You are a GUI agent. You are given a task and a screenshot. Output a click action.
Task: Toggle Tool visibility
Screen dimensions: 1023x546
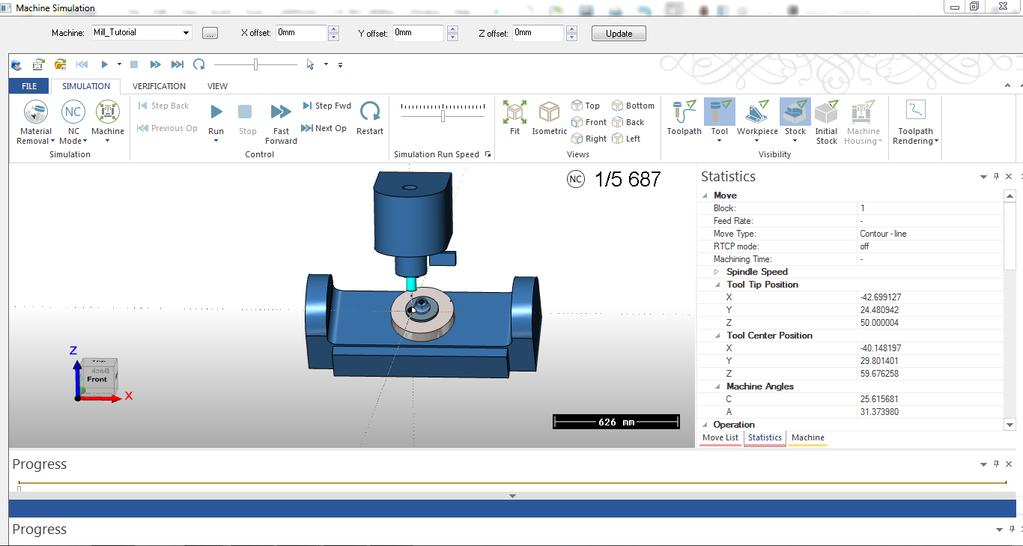[x=720, y=112]
